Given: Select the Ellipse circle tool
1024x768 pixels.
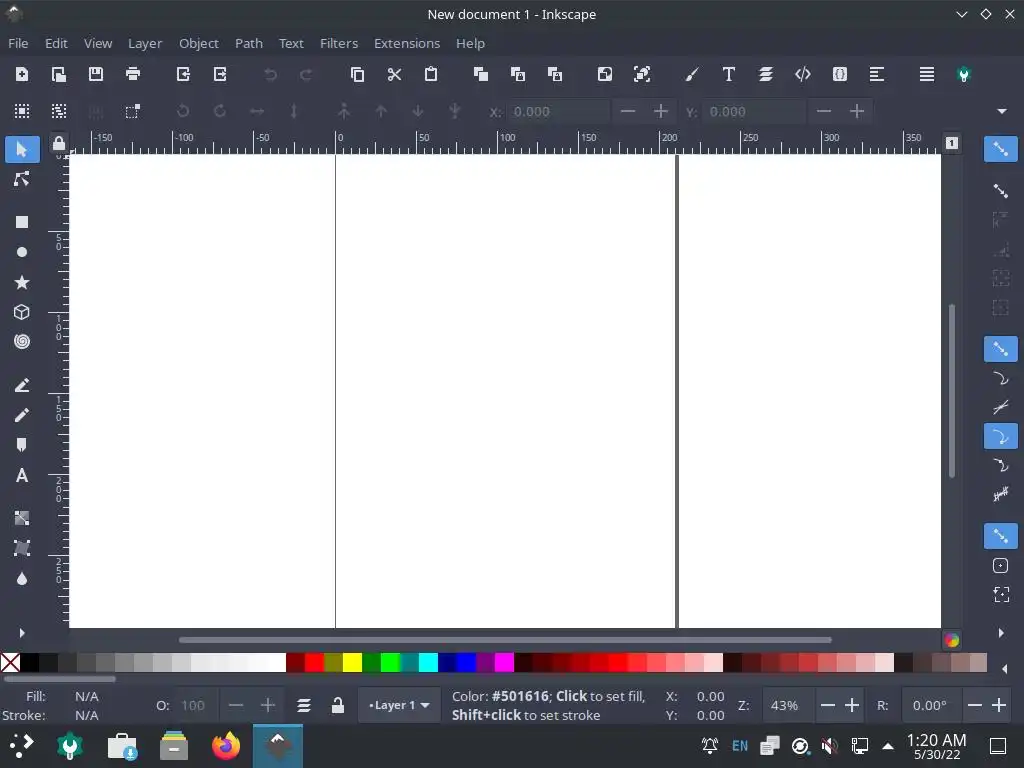Looking at the screenshot, I should (x=22, y=252).
